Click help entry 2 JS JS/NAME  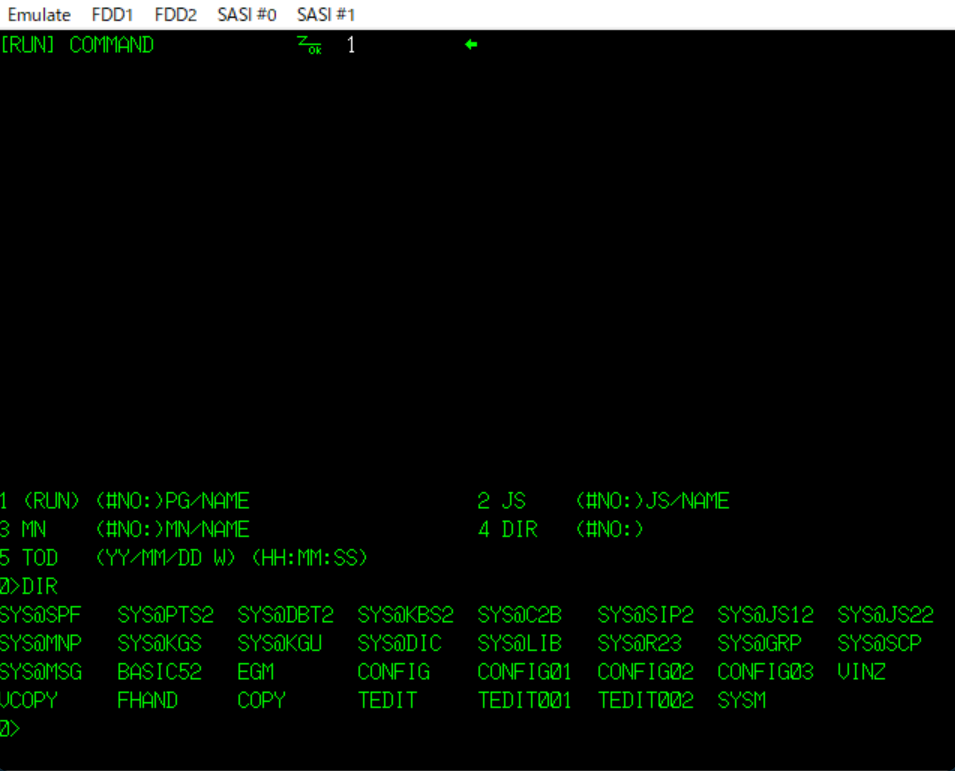(x=604, y=501)
